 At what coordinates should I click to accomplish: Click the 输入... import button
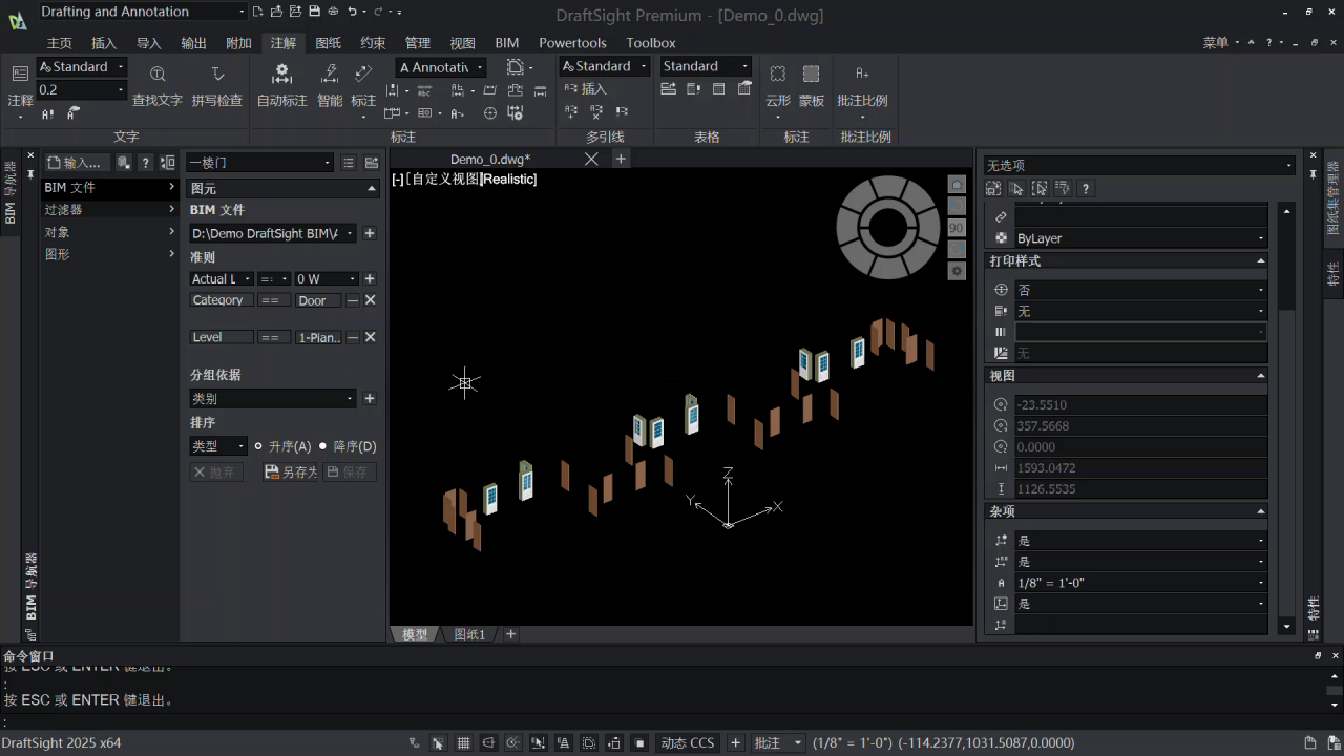pos(77,163)
